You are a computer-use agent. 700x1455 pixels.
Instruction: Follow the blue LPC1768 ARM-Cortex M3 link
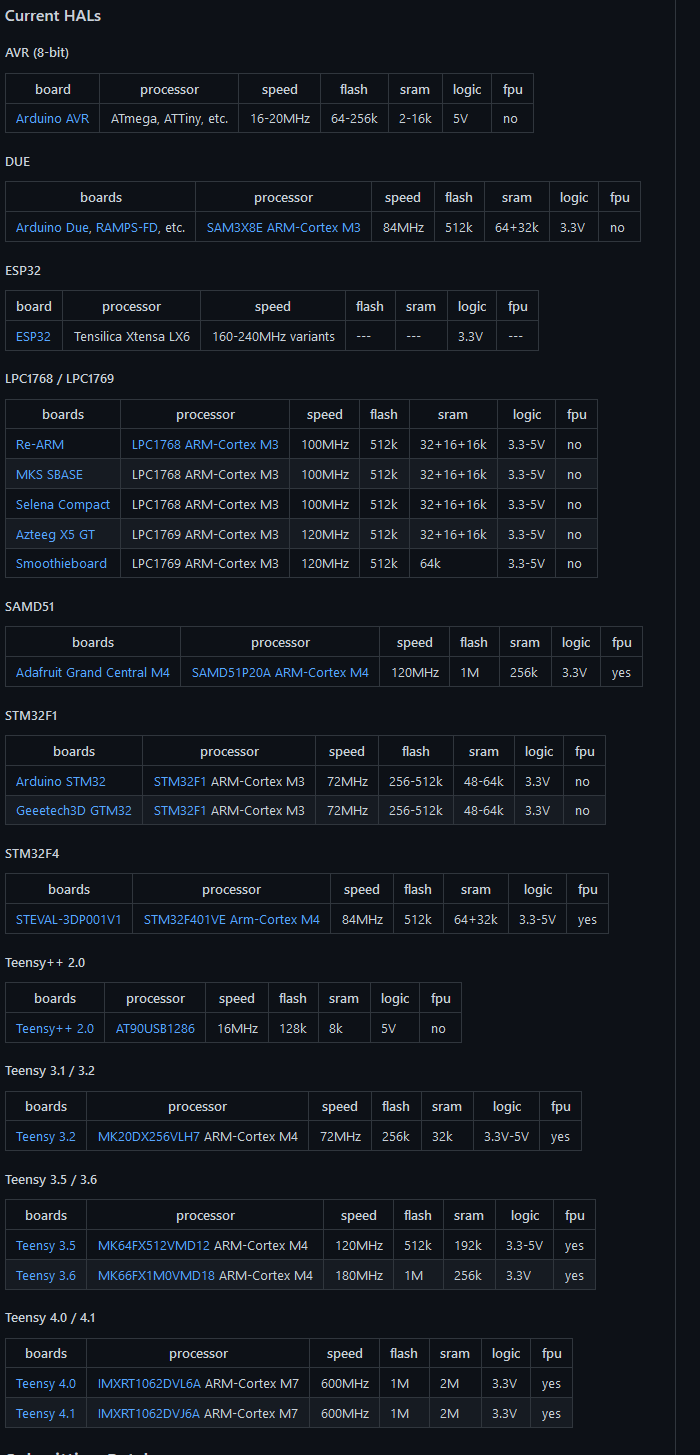click(205, 444)
